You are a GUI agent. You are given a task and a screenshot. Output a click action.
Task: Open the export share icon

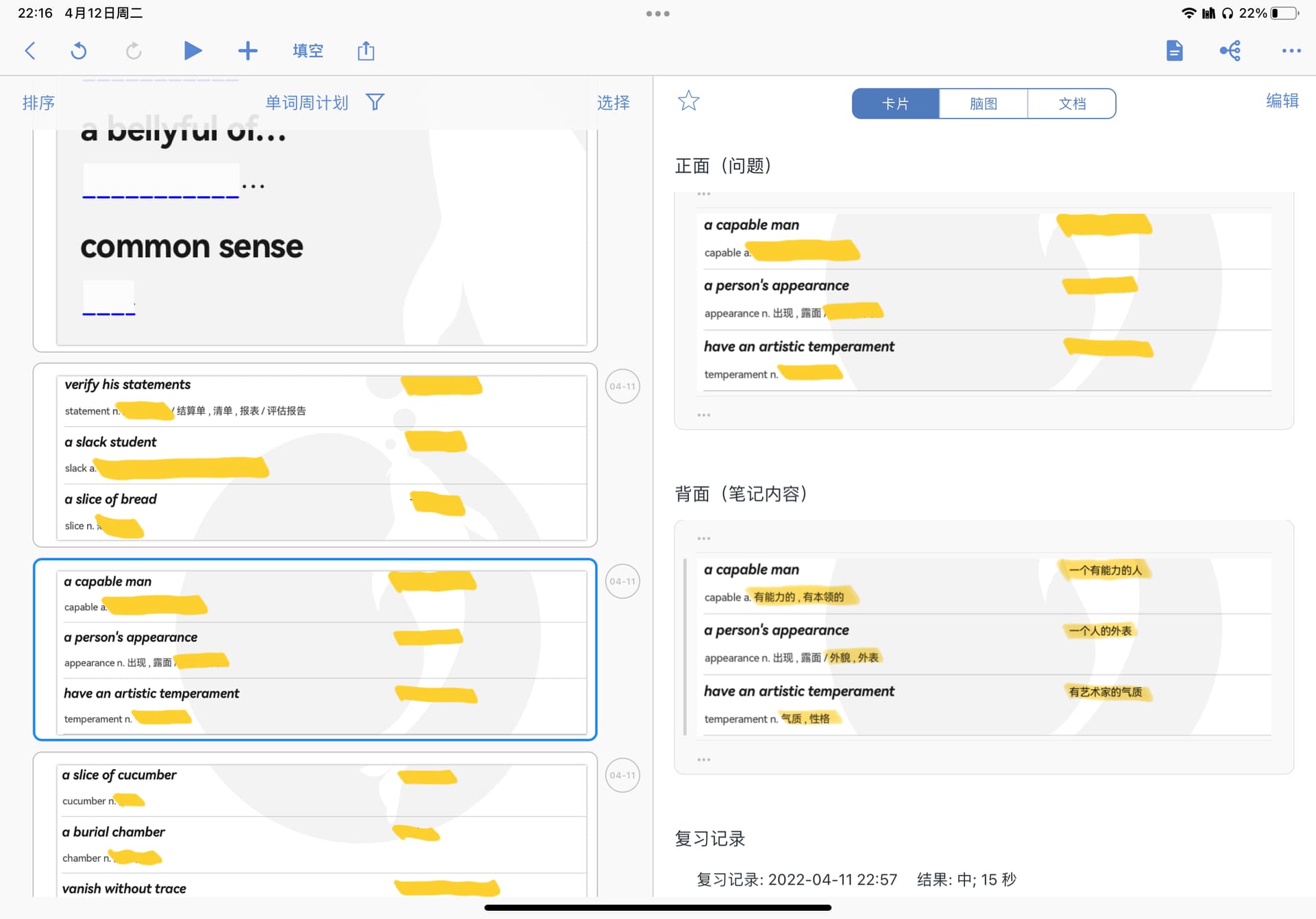point(366,51)
